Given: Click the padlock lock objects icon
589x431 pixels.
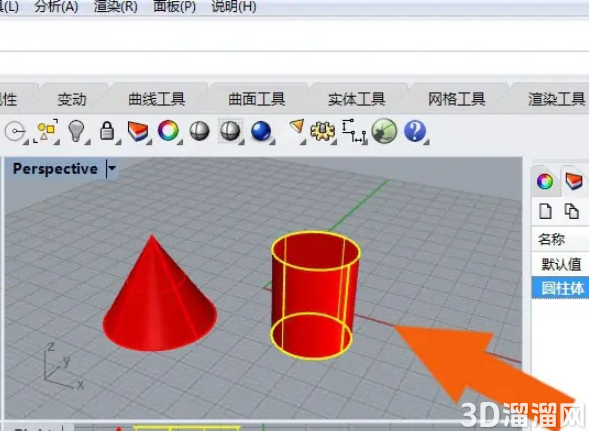Looking at the screenshot, I should point(108,132).
